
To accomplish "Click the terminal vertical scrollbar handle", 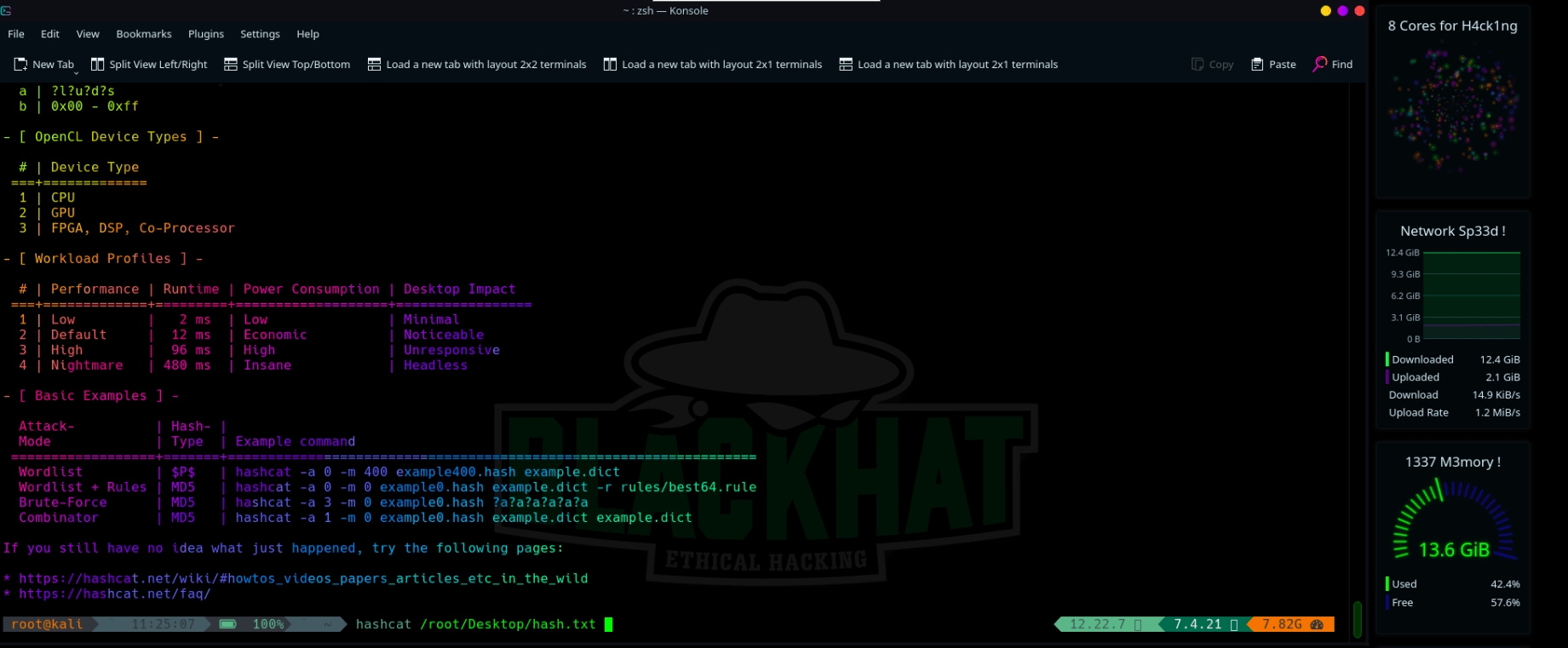I will pos(1358,619).
